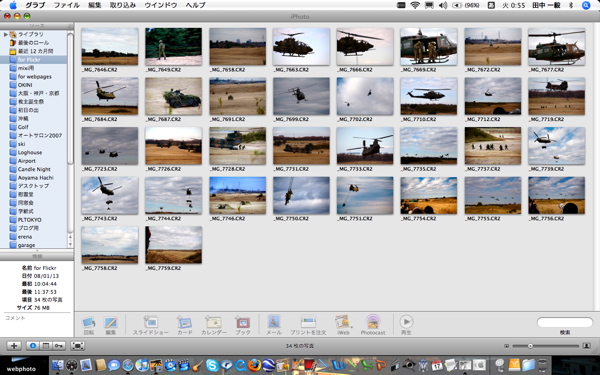Select thumbnail _MG_7663.CR2 helicopter photo
The height and width of the screenshot is (375, 600).
click(301, 46)
